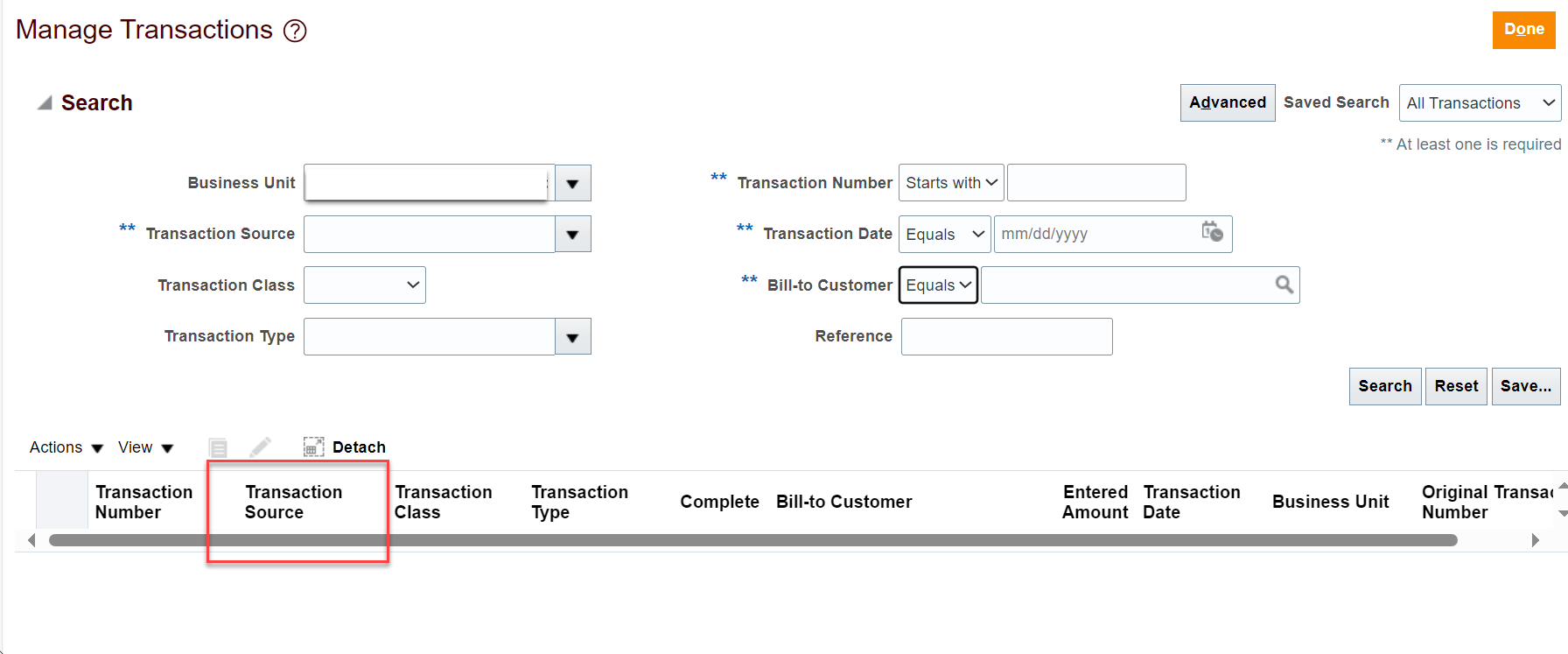Viewport: 1568px width, 654px height.
Task: Open the View menu
Action: tap(143, 447)
